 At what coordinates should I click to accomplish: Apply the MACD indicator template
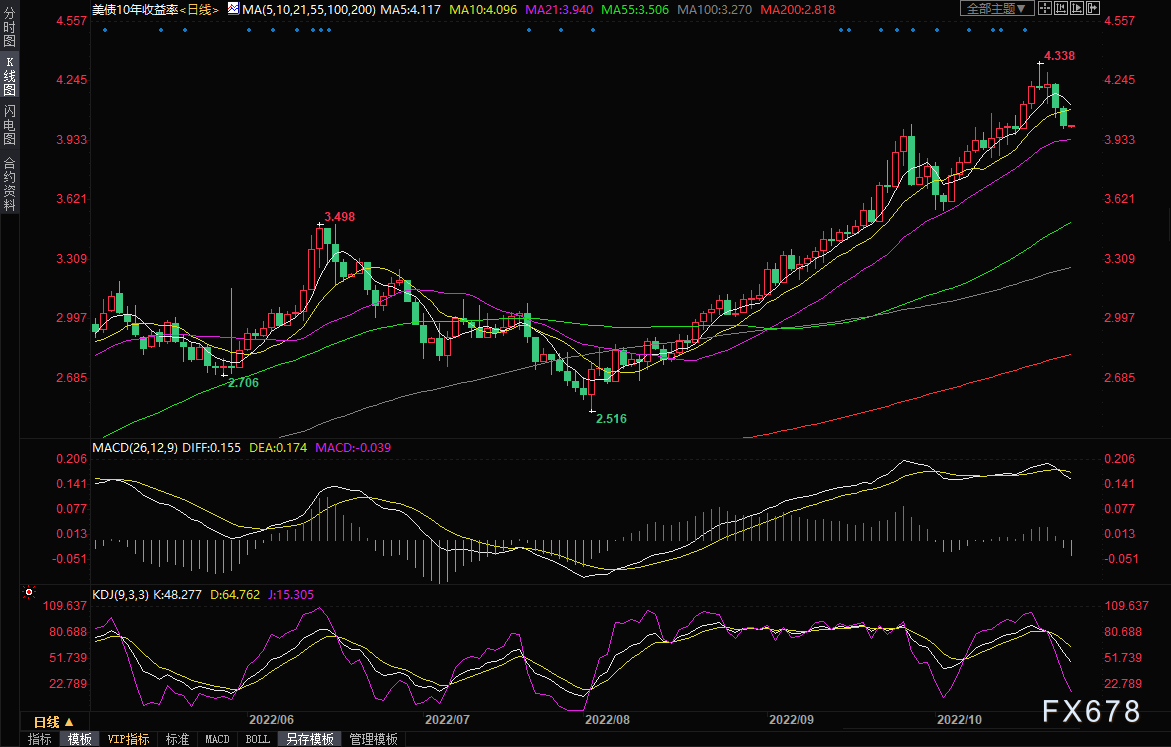tap(217, 739)
